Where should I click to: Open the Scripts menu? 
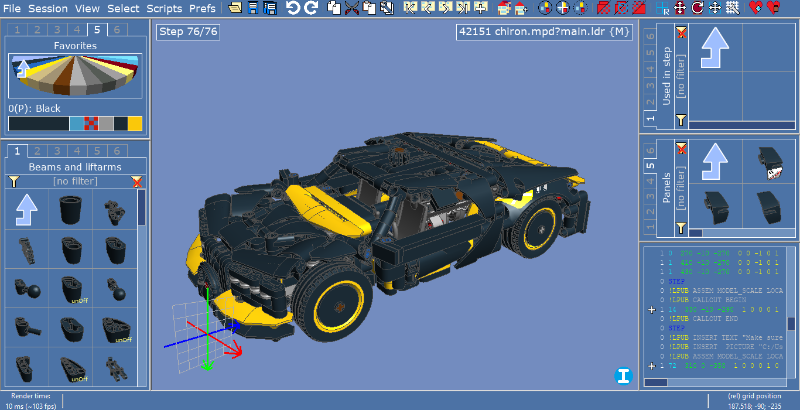click(x=164, y=8)
